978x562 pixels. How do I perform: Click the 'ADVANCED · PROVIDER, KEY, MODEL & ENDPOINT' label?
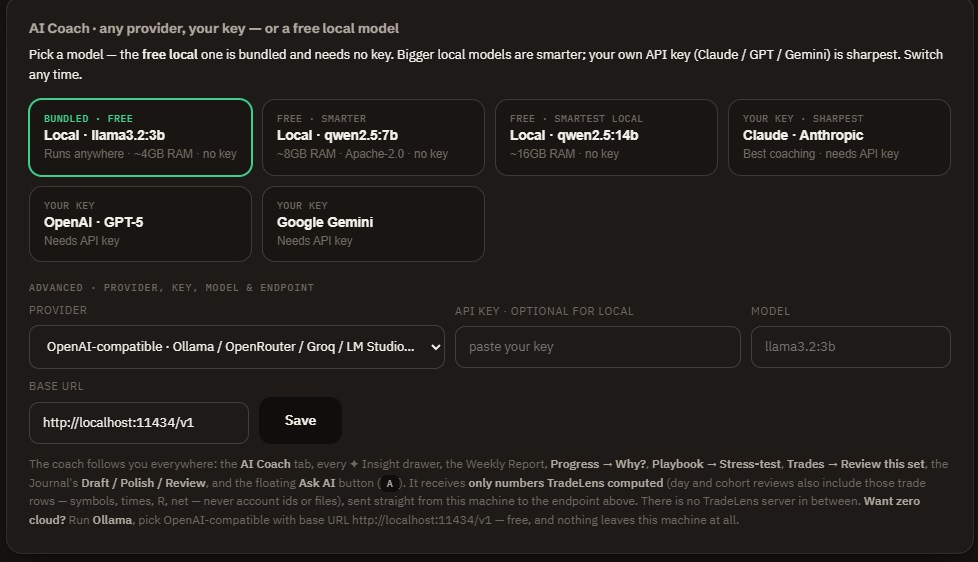pos(172,288)
